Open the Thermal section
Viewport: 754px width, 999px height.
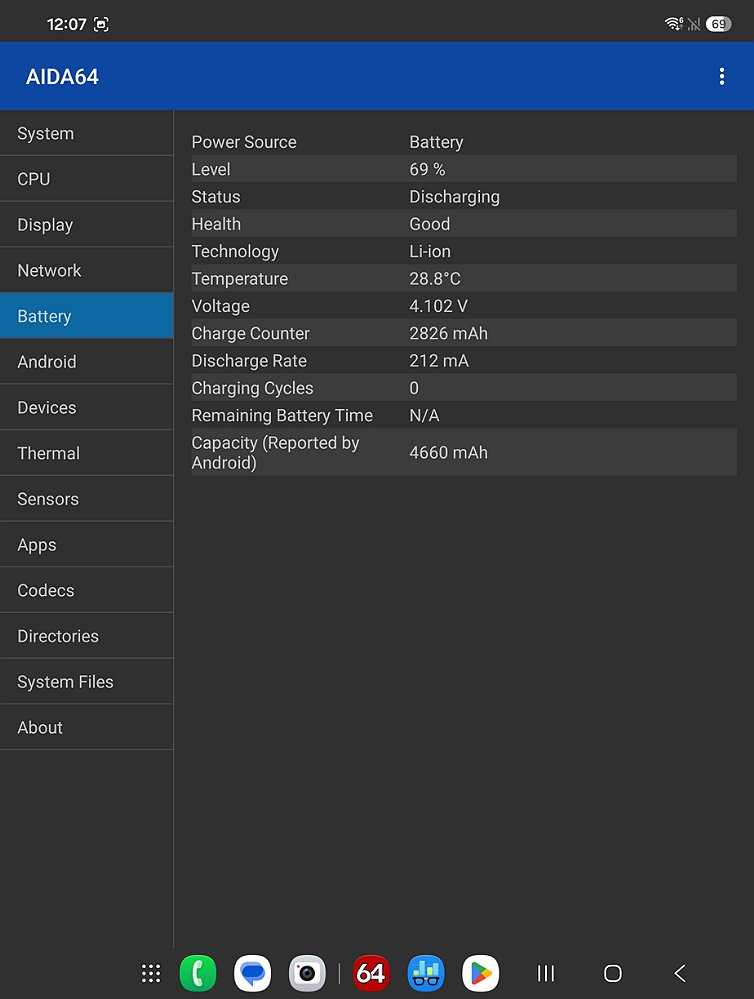coord(87,453)
